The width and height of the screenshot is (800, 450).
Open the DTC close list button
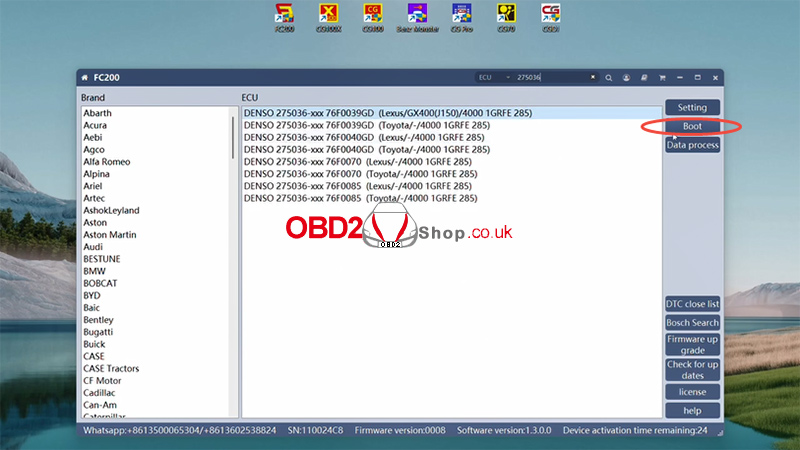point(692,304)
